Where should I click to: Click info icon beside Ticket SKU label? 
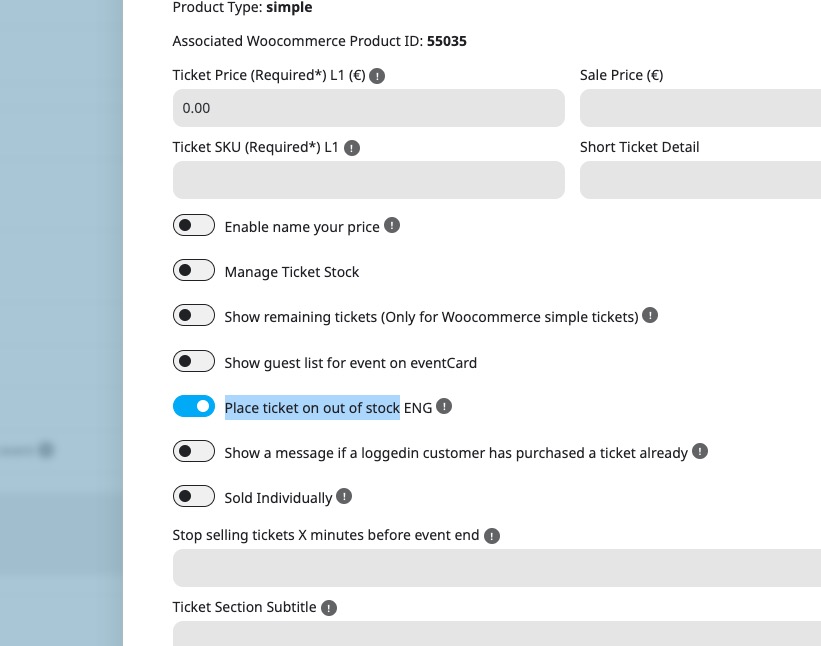(x=352, y=148)
